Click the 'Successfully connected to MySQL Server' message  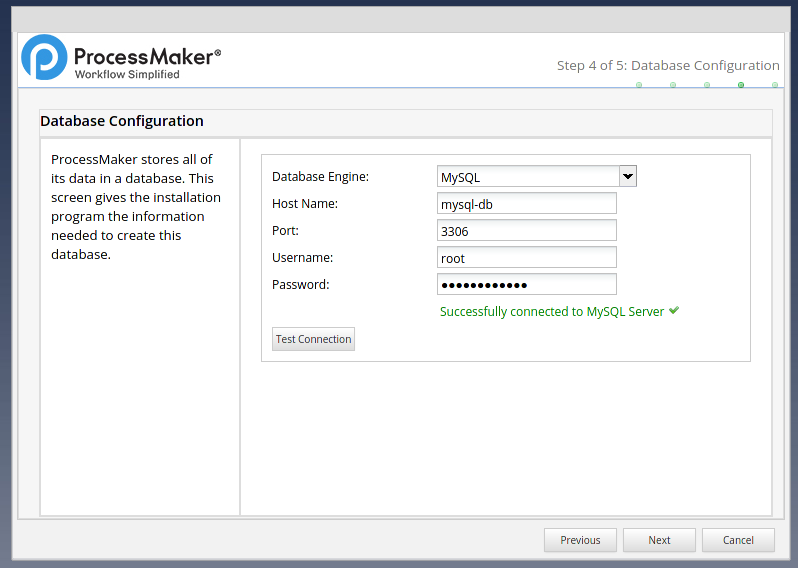pyautogui.click(x=552, y=311)
